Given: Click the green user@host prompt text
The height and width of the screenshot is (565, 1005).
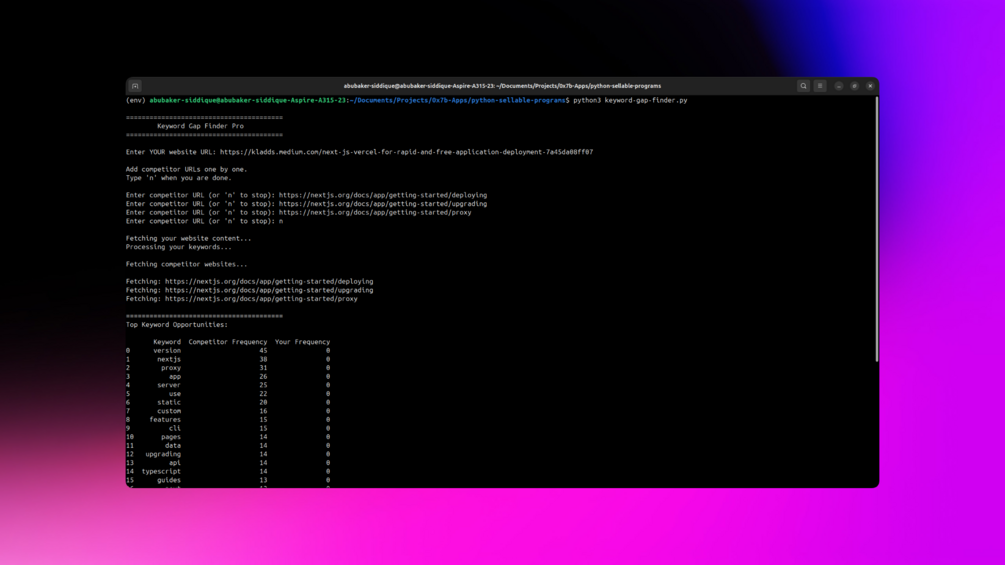Looking at the screenshot, I should (247, 100).
